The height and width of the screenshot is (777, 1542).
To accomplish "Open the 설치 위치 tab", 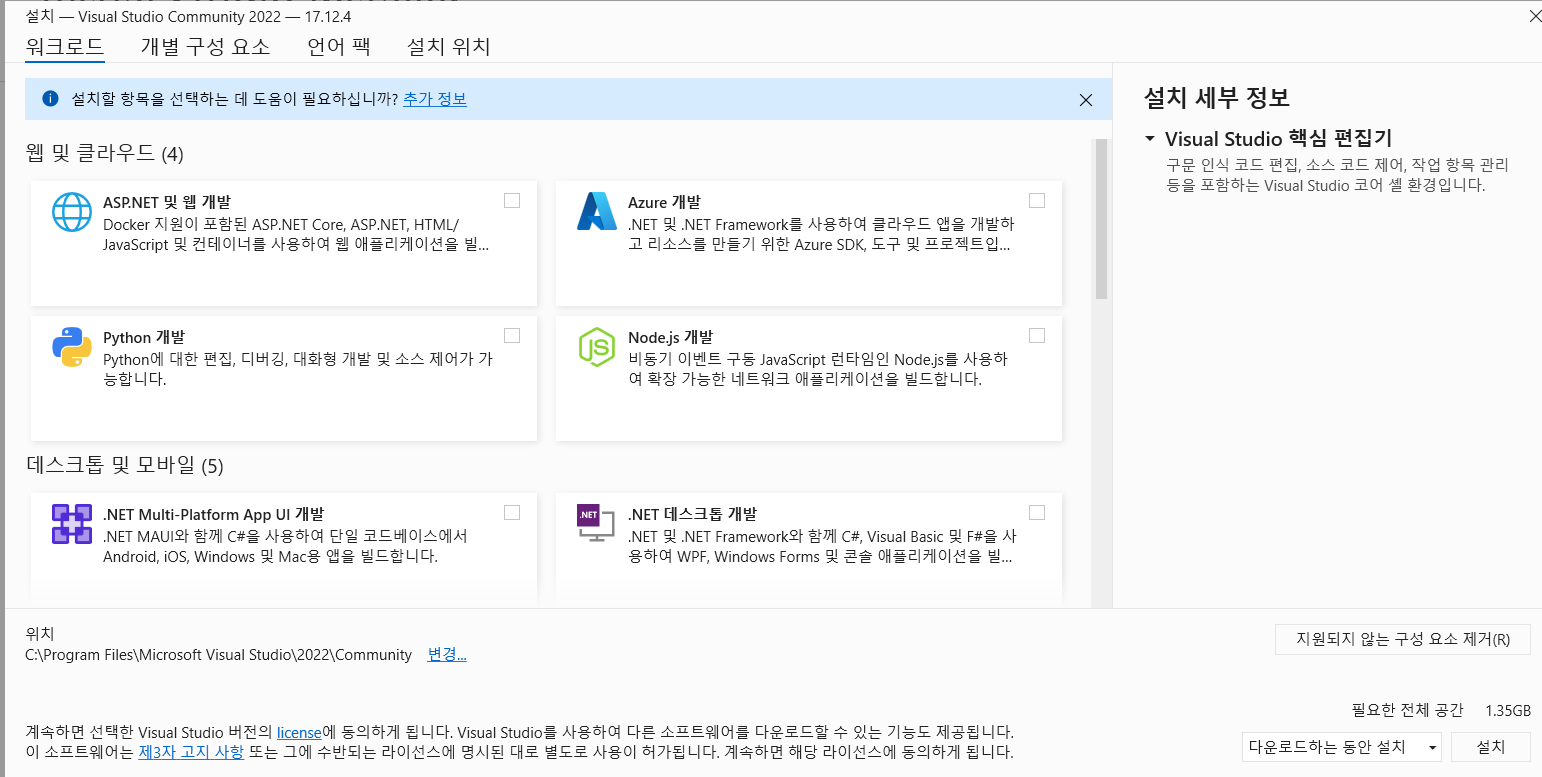I will [x=449, y=47].
